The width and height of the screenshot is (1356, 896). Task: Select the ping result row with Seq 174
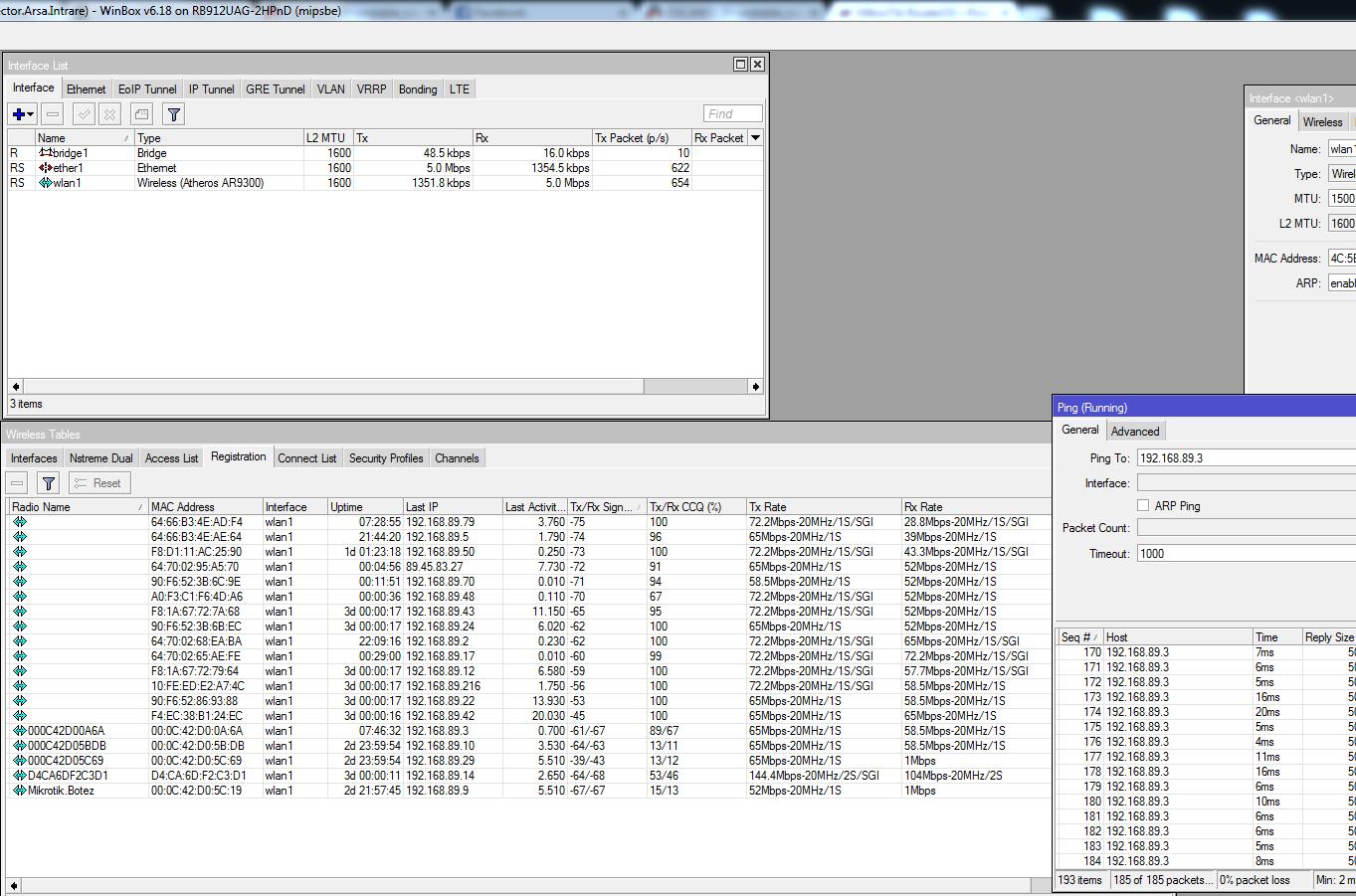click(1206, 712)
